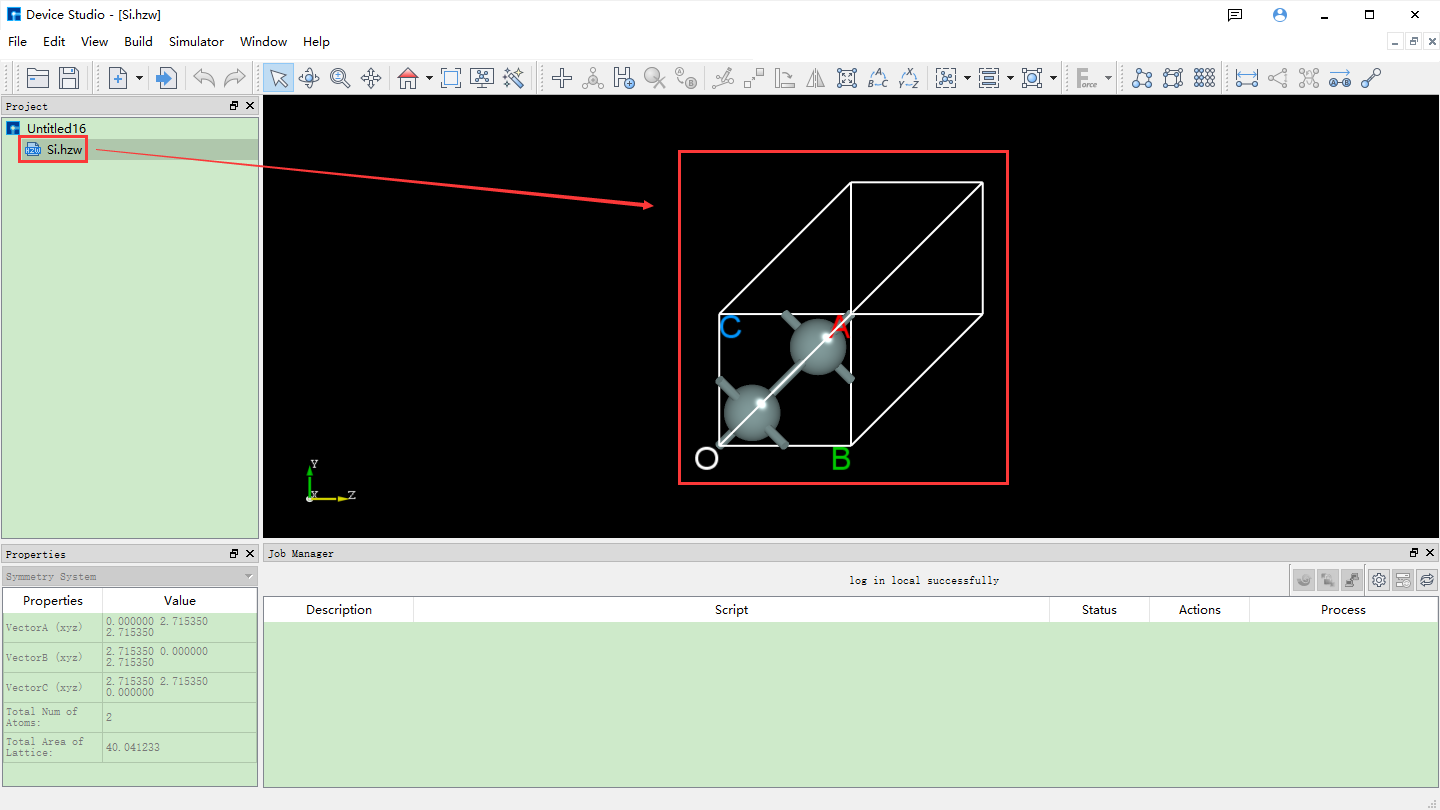Select the rotate view tool
The image size is (1440, 810).
(x=309, y=78)
